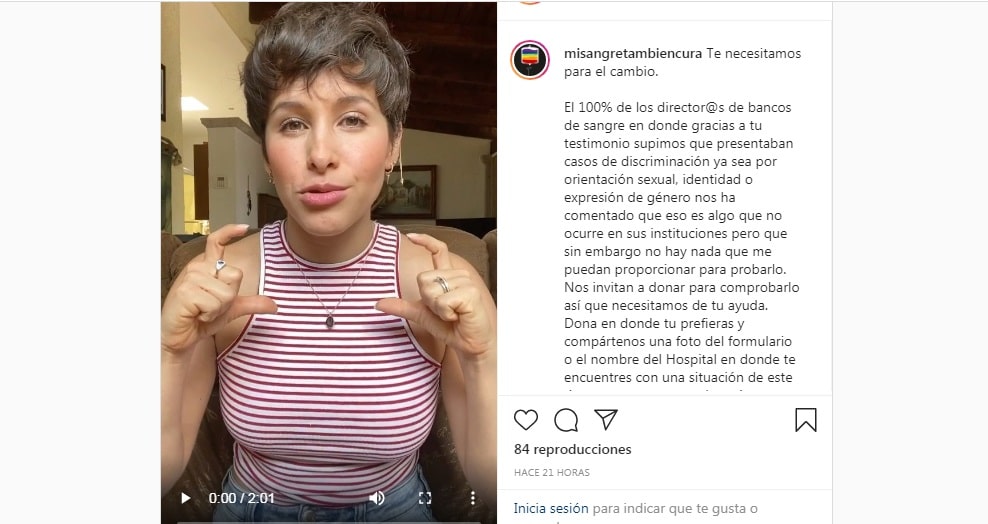Screen dimensions: 988x524
Task: Open video options three-dot menu
Action: [x=473, y=498]
